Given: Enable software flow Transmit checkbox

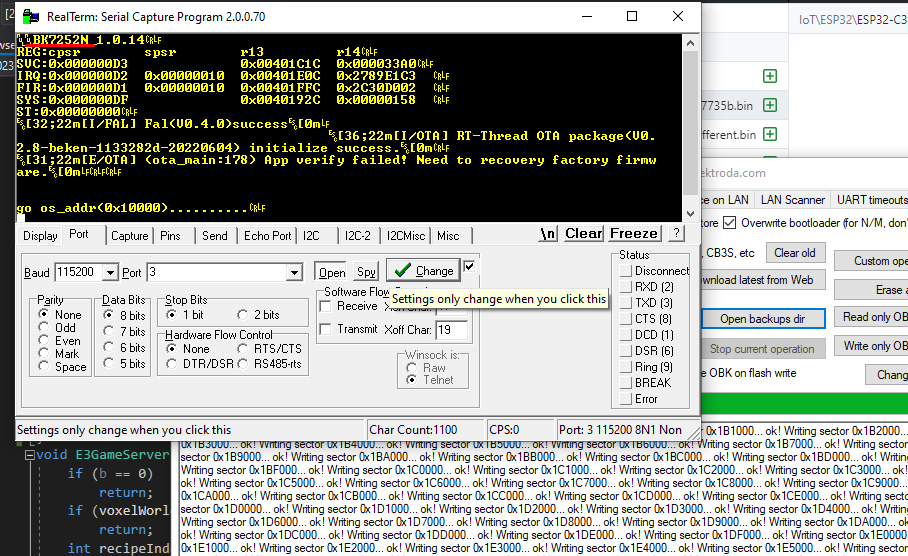Looking at the screenshot, I should click(325, 329).
